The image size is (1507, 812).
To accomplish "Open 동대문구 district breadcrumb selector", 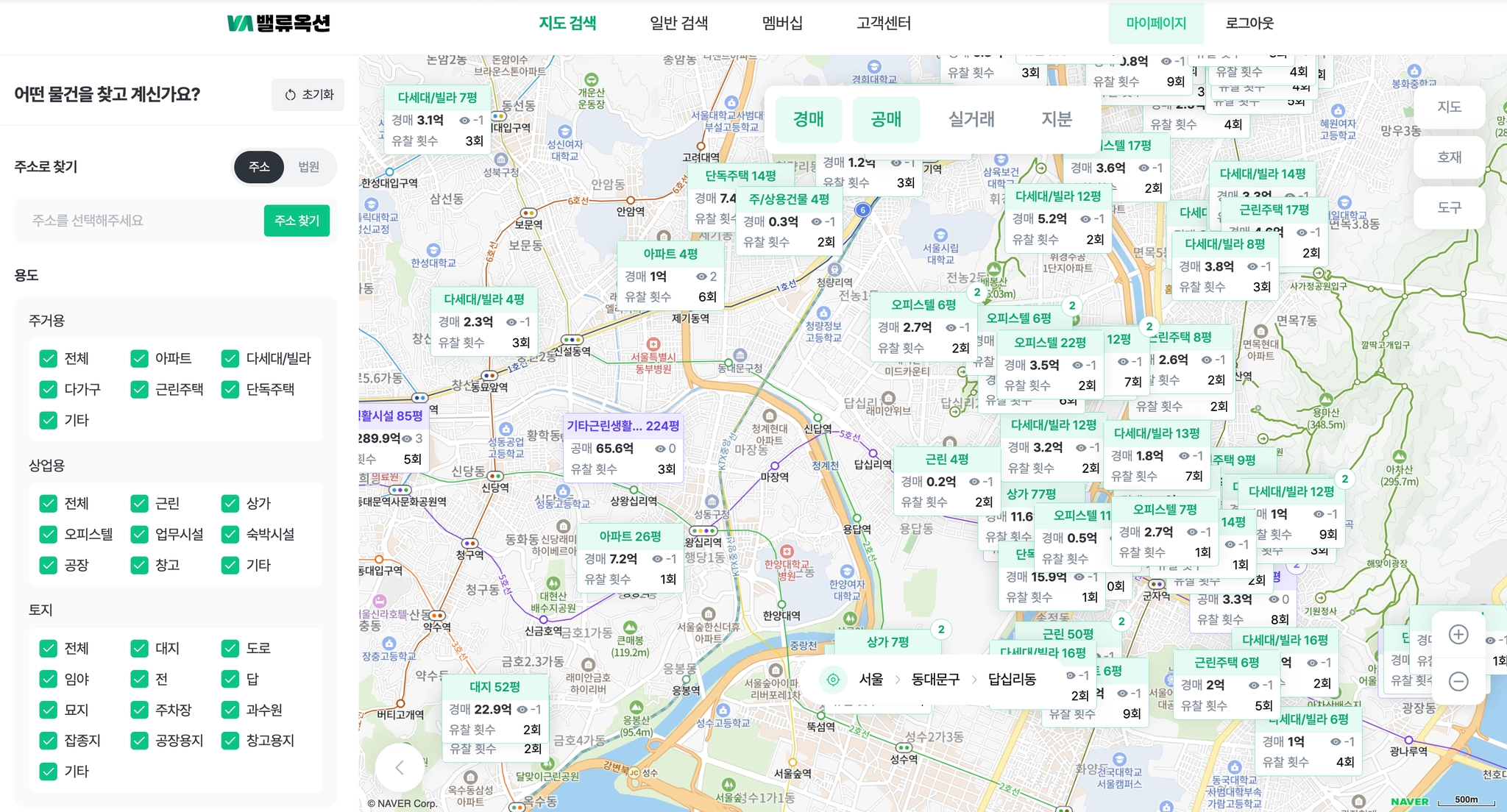I will [x=935, y=680].
